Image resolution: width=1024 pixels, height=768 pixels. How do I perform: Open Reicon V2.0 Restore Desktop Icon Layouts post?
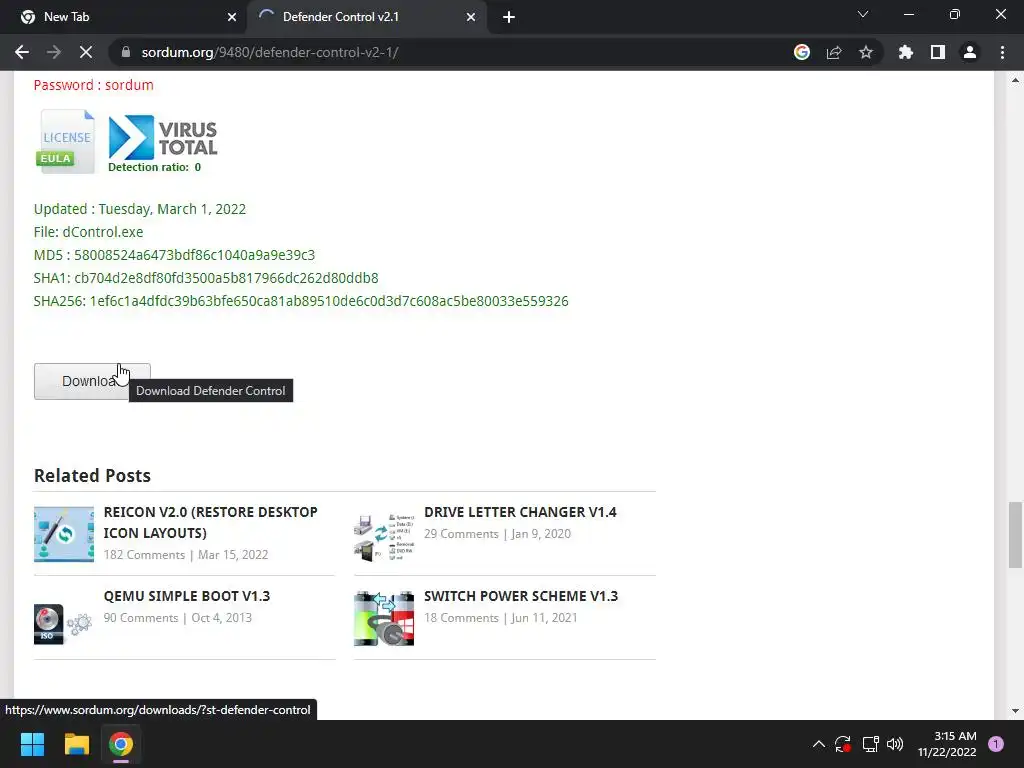(x=210, y=522)
